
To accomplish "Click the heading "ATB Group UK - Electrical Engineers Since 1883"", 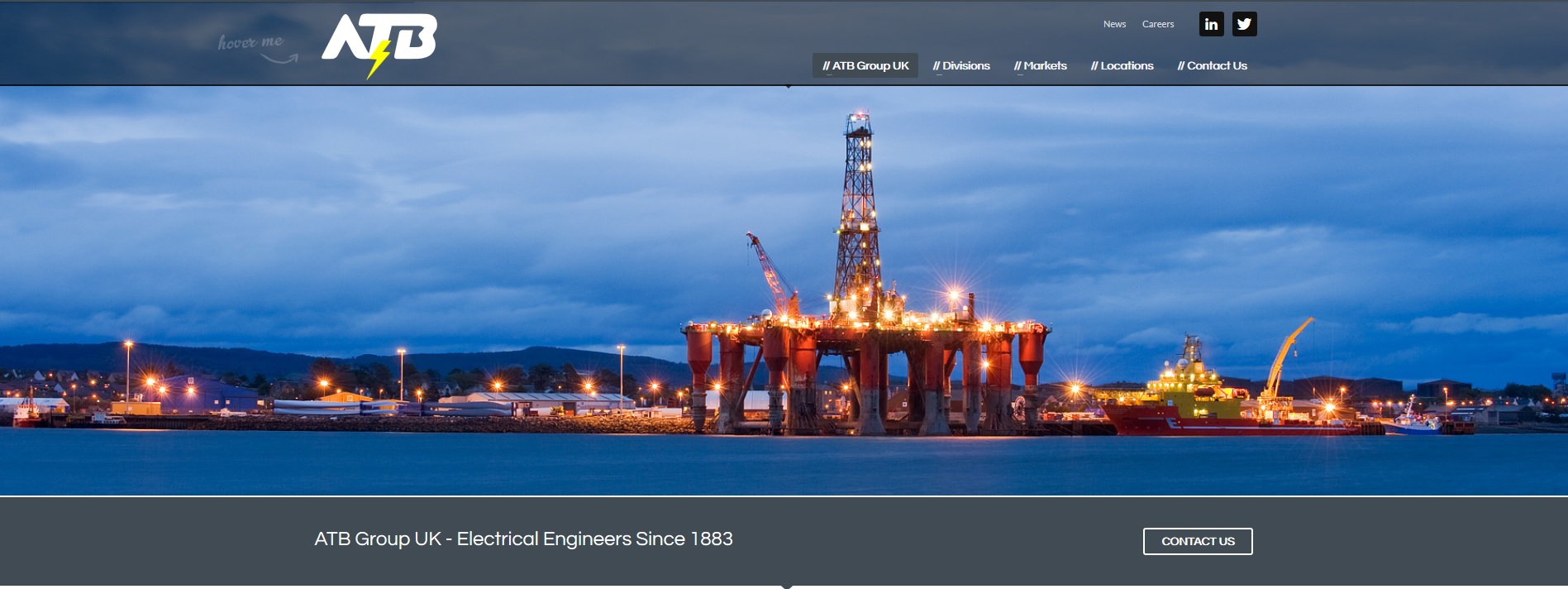I will coord(523,539).
